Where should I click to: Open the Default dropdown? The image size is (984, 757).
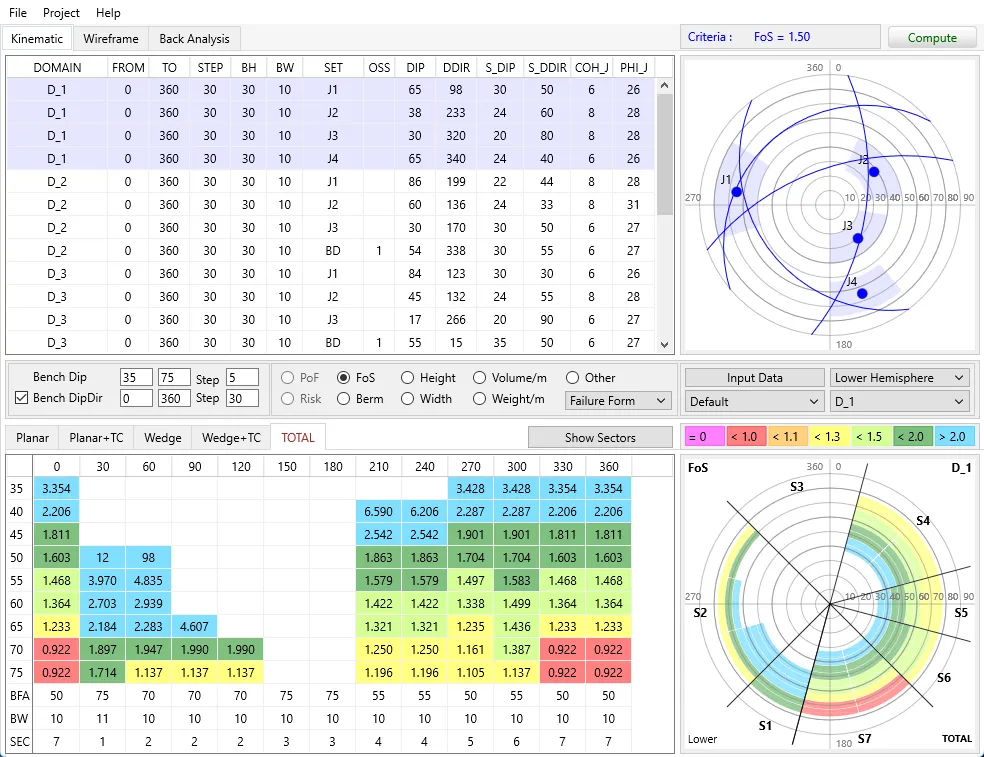tap(754, 402)
